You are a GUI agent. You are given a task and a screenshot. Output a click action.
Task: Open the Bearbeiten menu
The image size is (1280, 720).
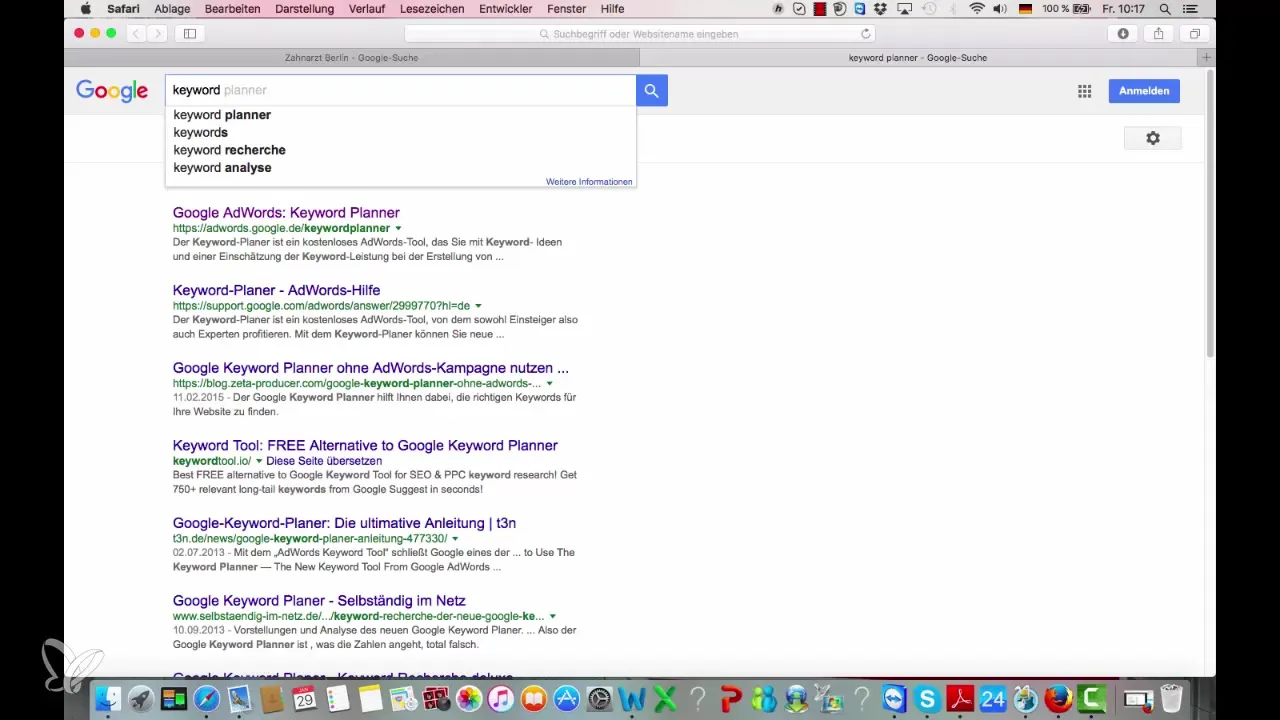click(x=233, y=9)
